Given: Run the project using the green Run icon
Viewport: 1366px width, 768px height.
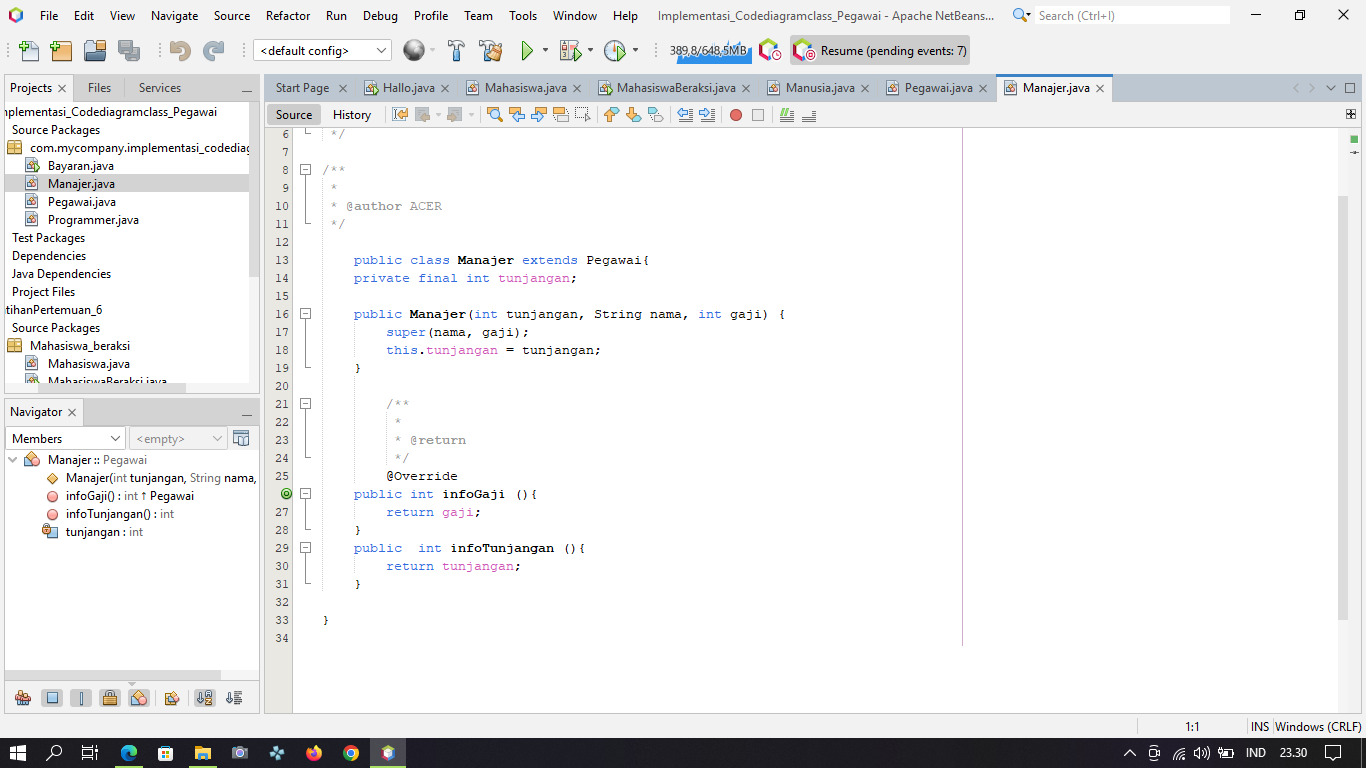Looking at the screenshot, I should tap(527, 50).
